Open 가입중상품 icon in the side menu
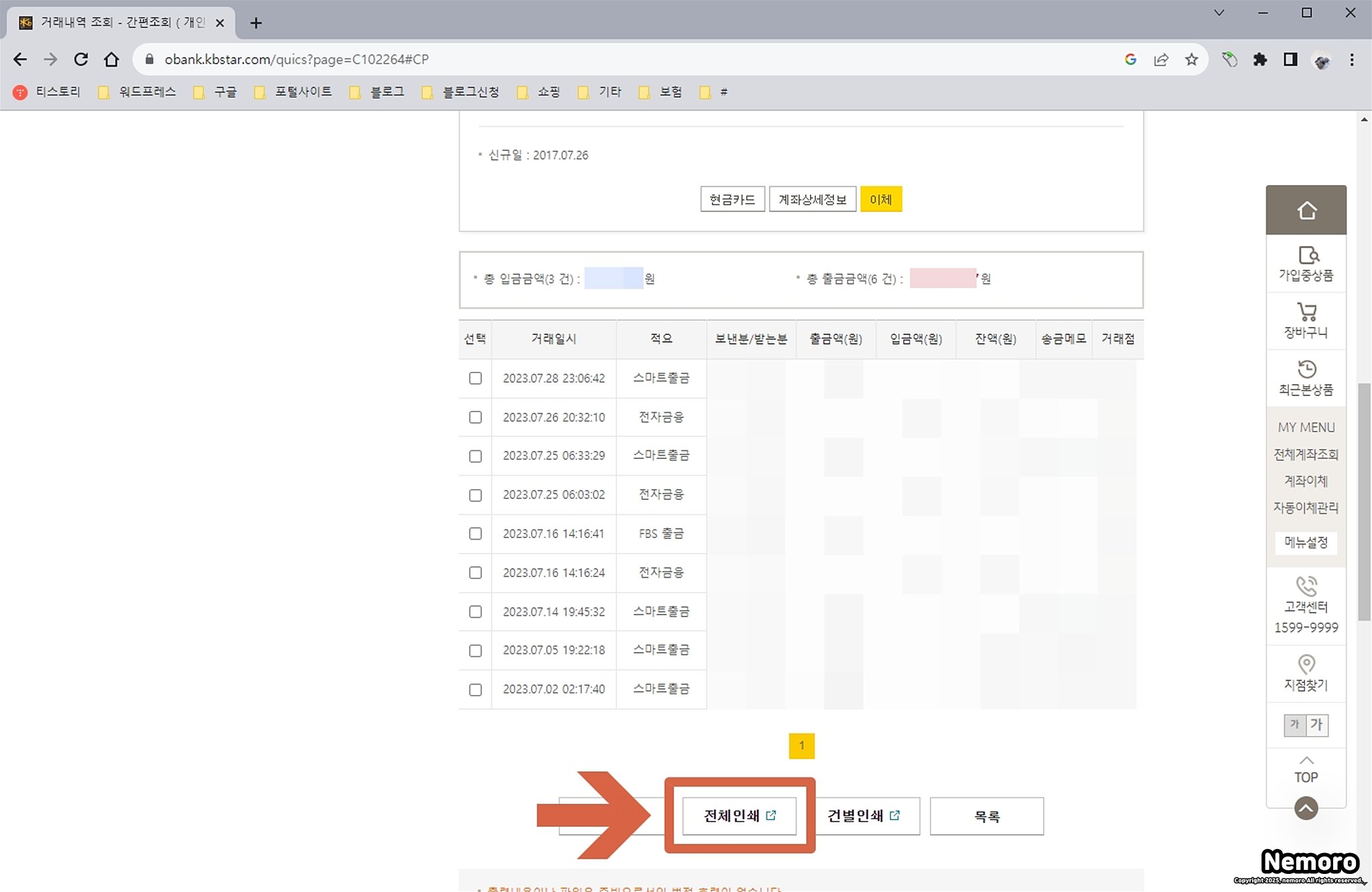Image resolution: width=1372 pixels, height=892 pixels. (x=1306, y=256)
